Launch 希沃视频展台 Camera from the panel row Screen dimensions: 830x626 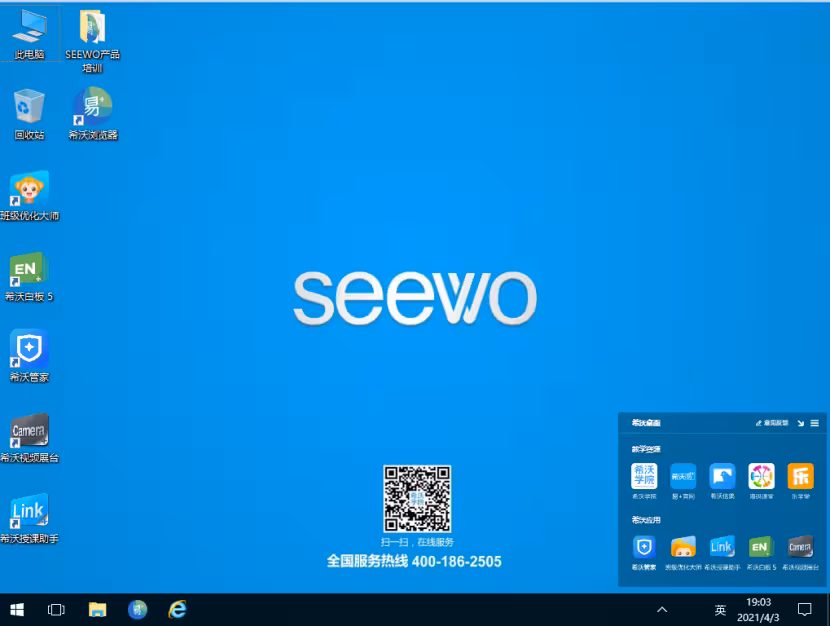pyautogui.click(x=800, y=552)
